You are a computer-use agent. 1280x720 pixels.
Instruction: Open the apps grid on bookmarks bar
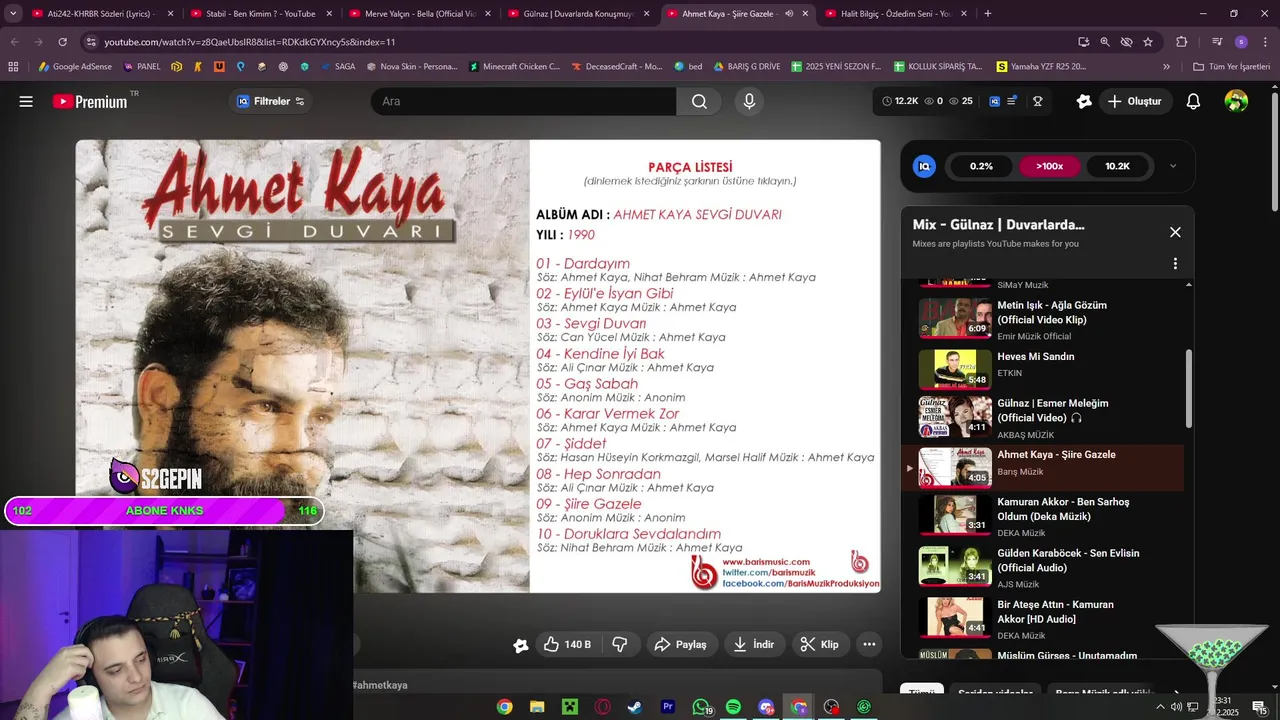coord(13,67)
